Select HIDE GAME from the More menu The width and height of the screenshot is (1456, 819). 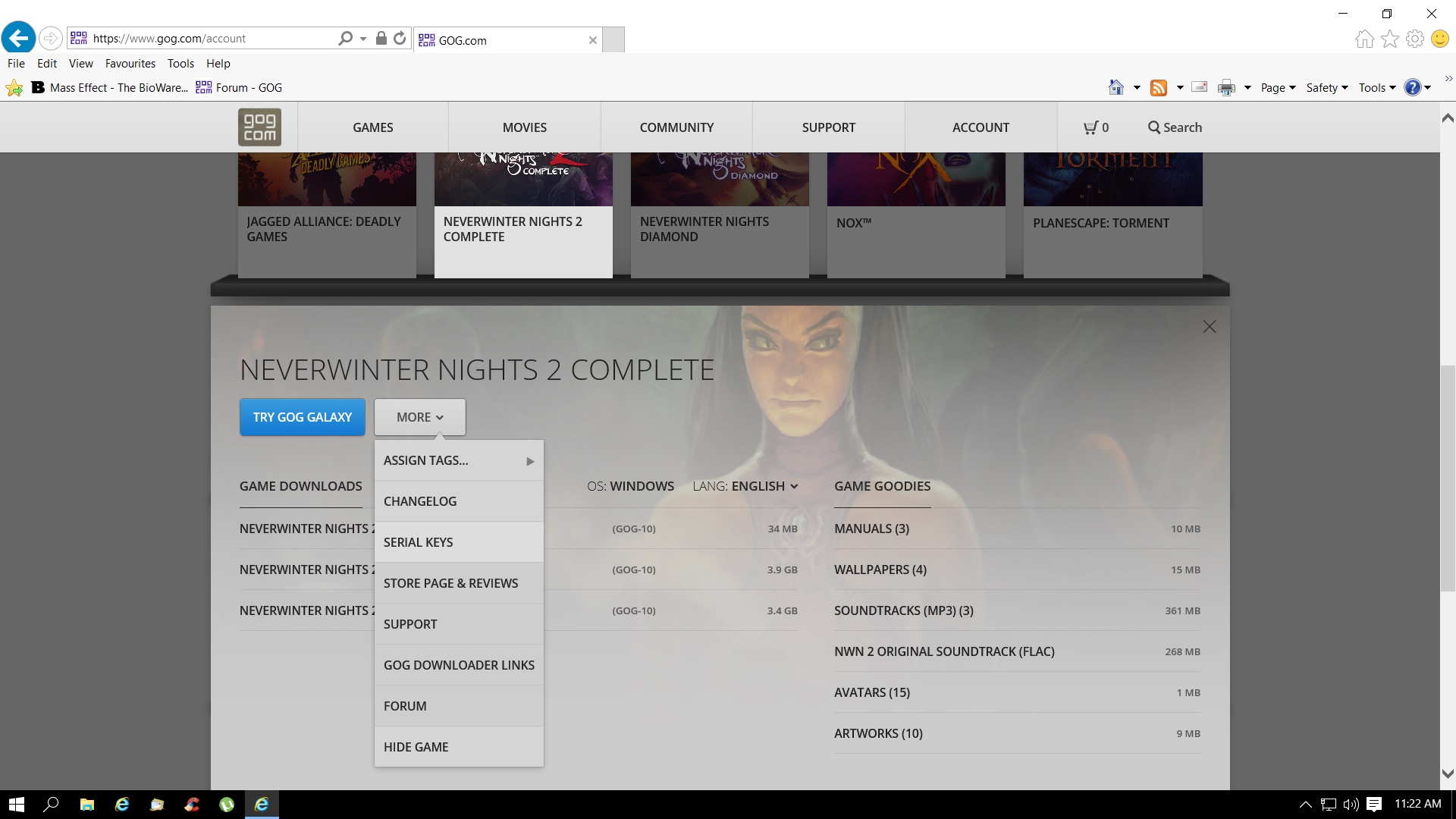(459, 747)
